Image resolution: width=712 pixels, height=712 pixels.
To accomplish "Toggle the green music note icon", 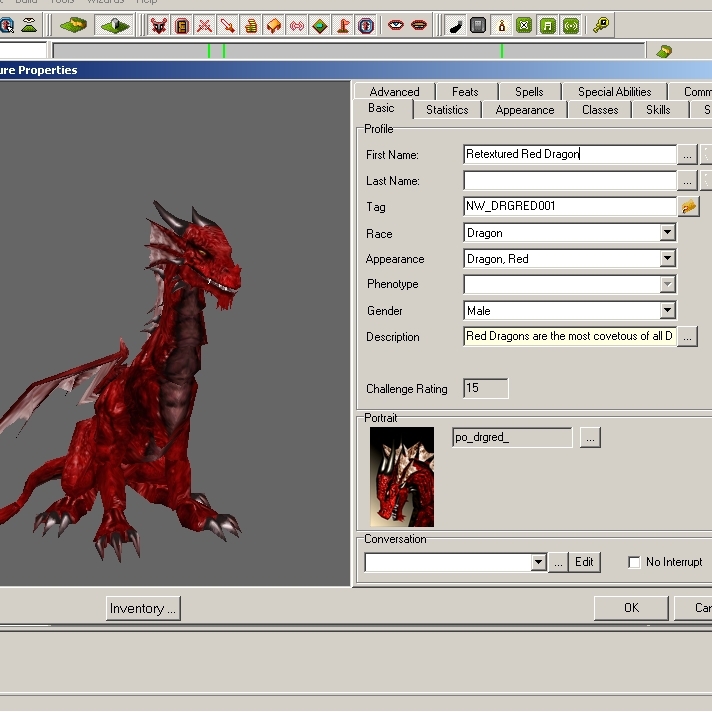I will pos(547,25).
